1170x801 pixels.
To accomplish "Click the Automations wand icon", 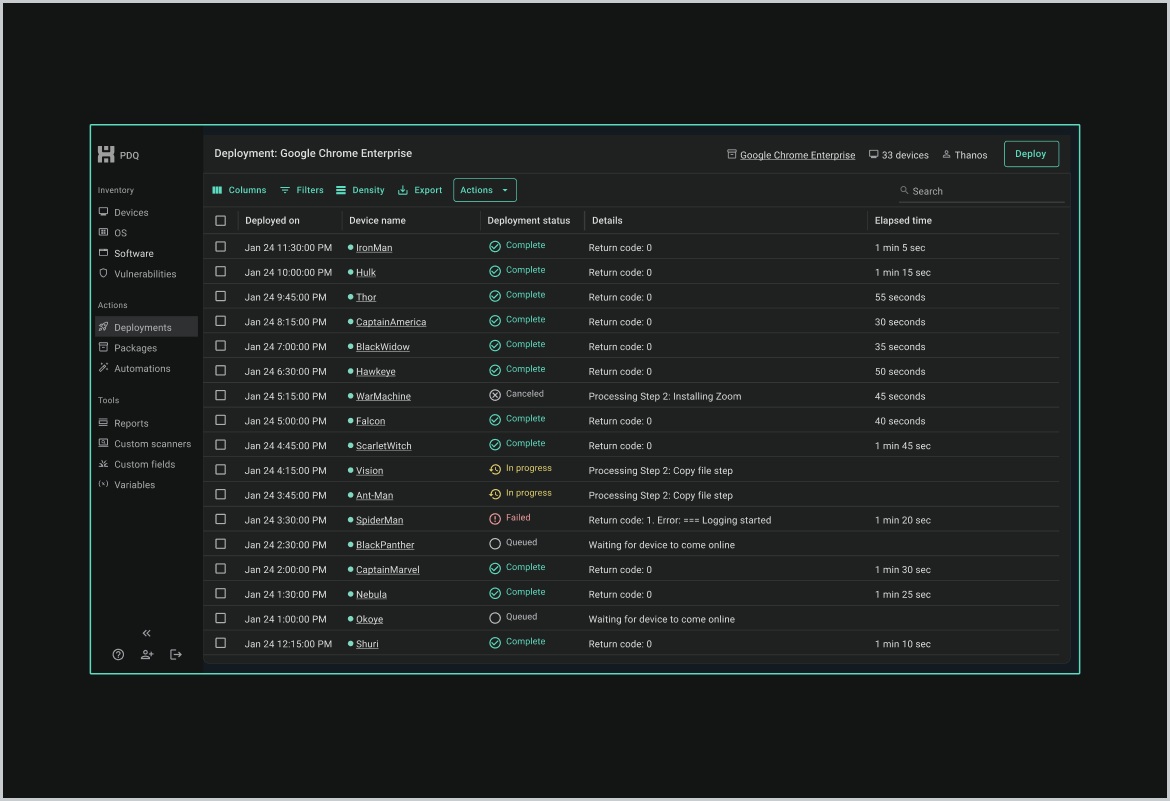I will click(x=104, y=367).
